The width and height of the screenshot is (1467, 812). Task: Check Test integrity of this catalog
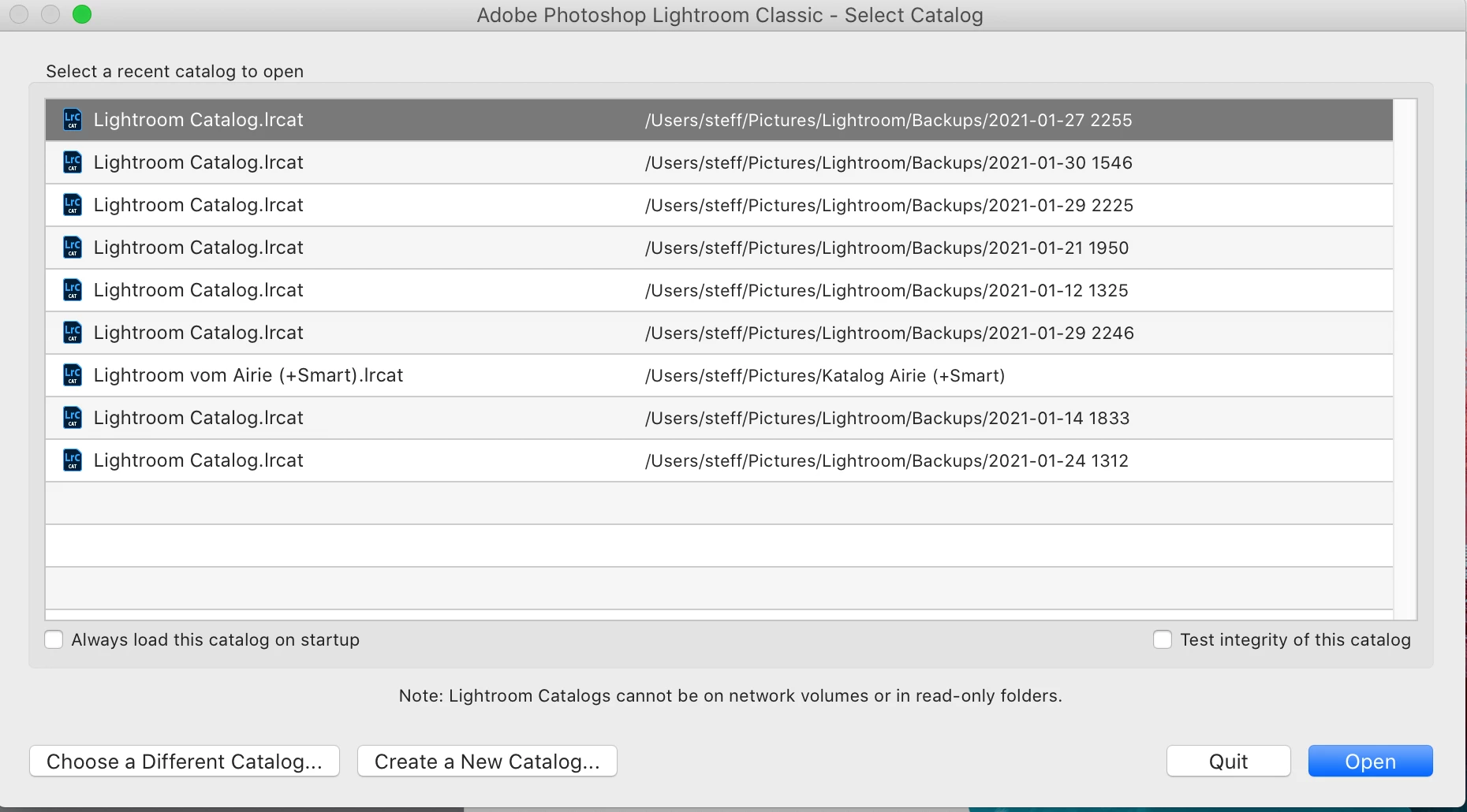tap(1163, 639)
